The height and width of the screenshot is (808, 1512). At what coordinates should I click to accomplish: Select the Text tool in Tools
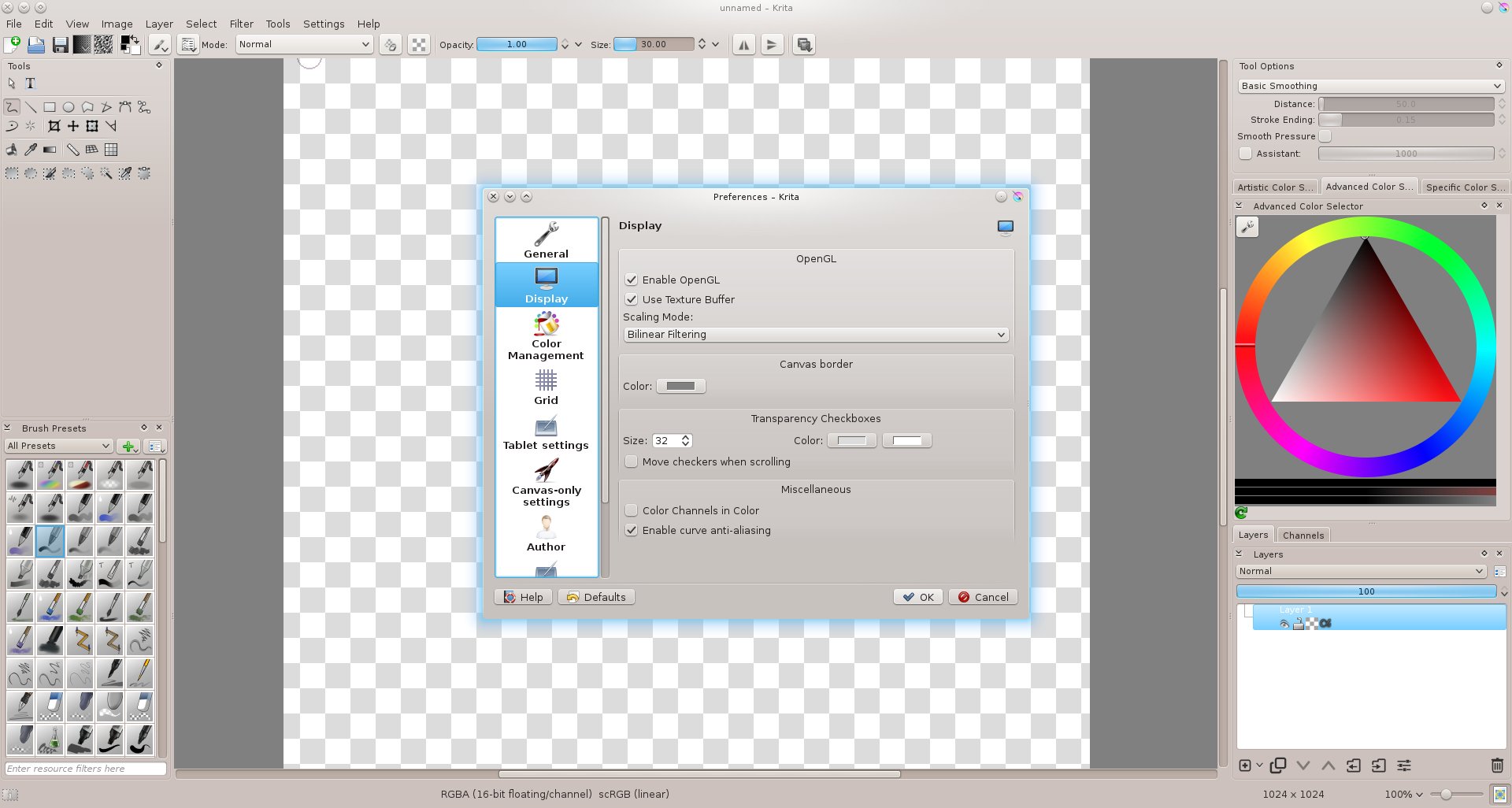pyautogui.click(x=31, y=83)
